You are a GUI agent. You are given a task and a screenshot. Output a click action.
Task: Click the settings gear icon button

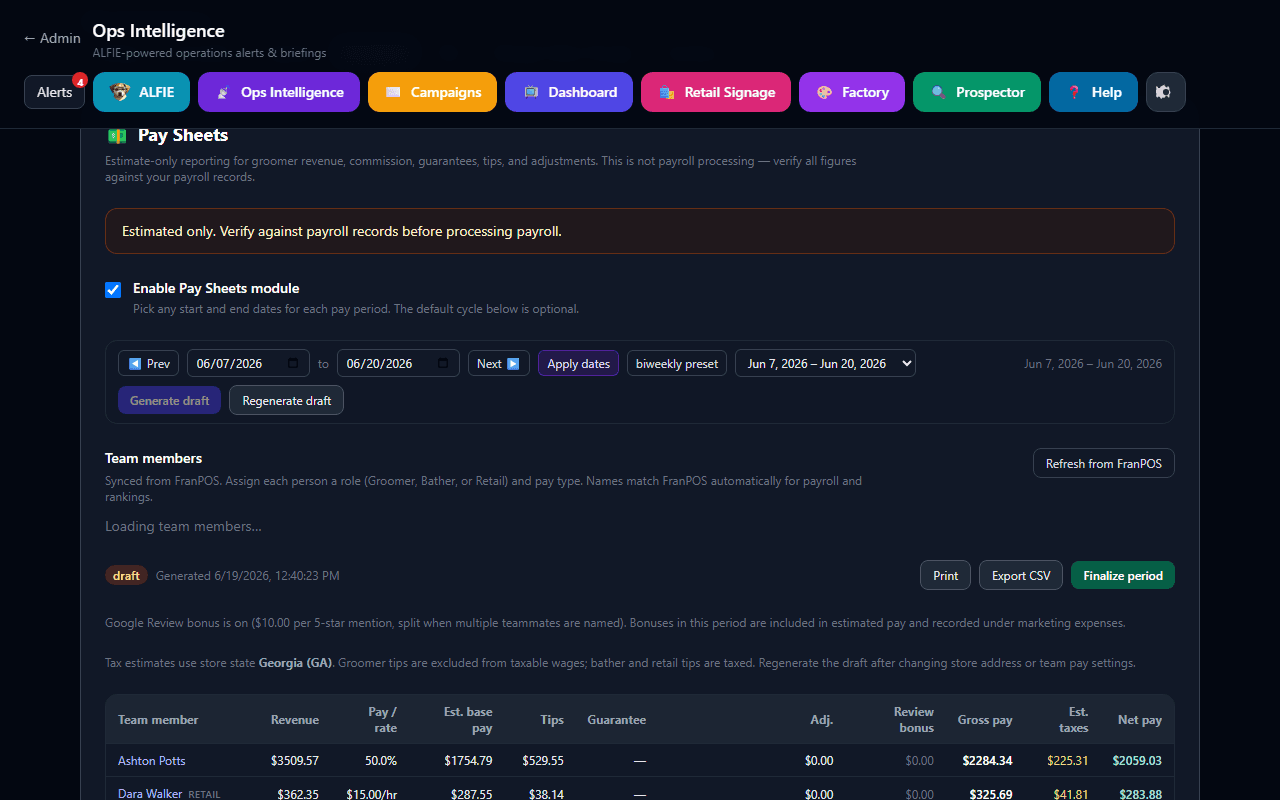pos(1166,92)
